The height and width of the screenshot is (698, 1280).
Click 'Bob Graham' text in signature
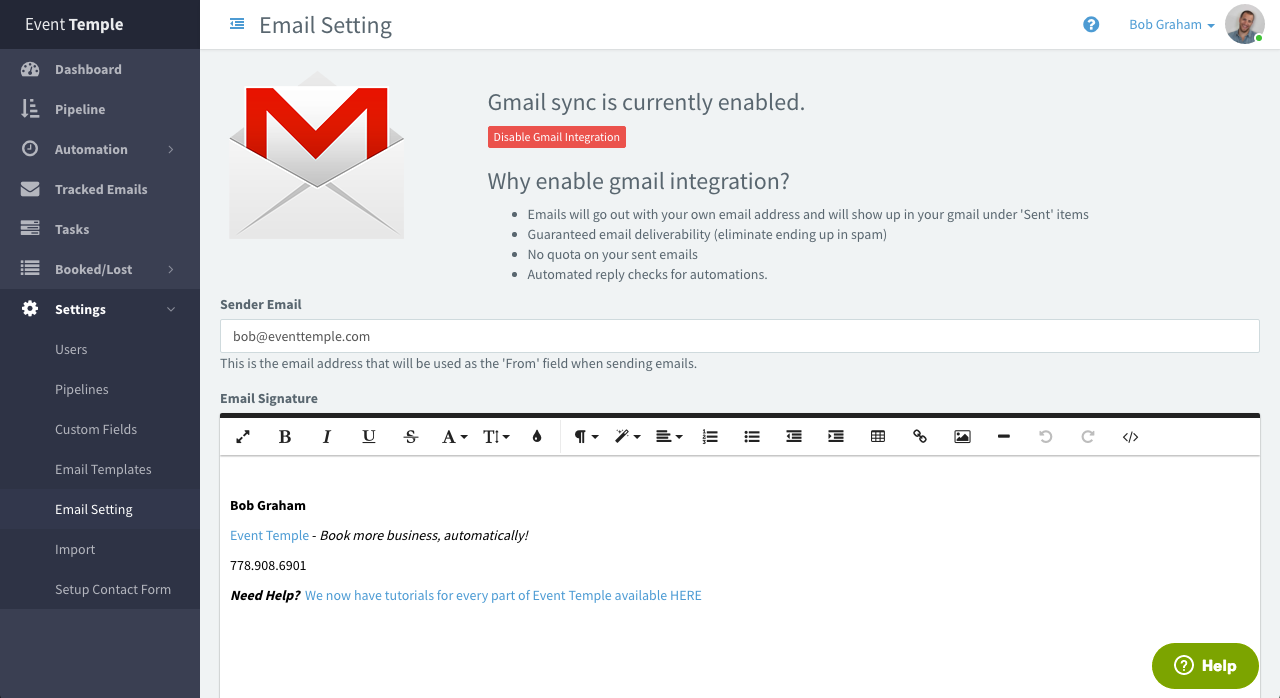tap(268, 505)
